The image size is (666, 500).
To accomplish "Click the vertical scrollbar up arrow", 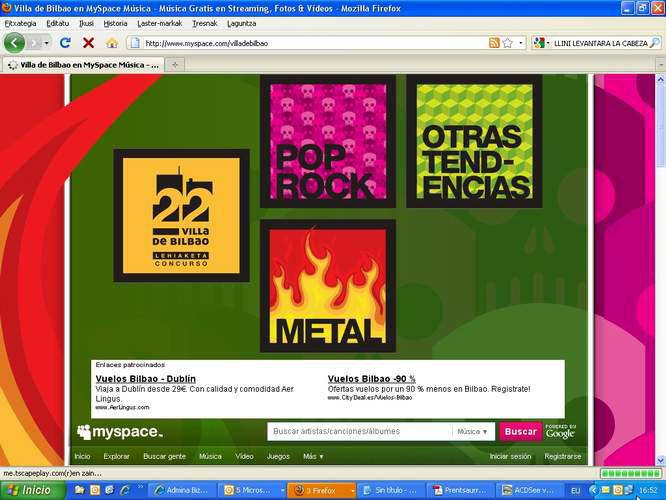I will pyautogui.click(x=660, y=79).
